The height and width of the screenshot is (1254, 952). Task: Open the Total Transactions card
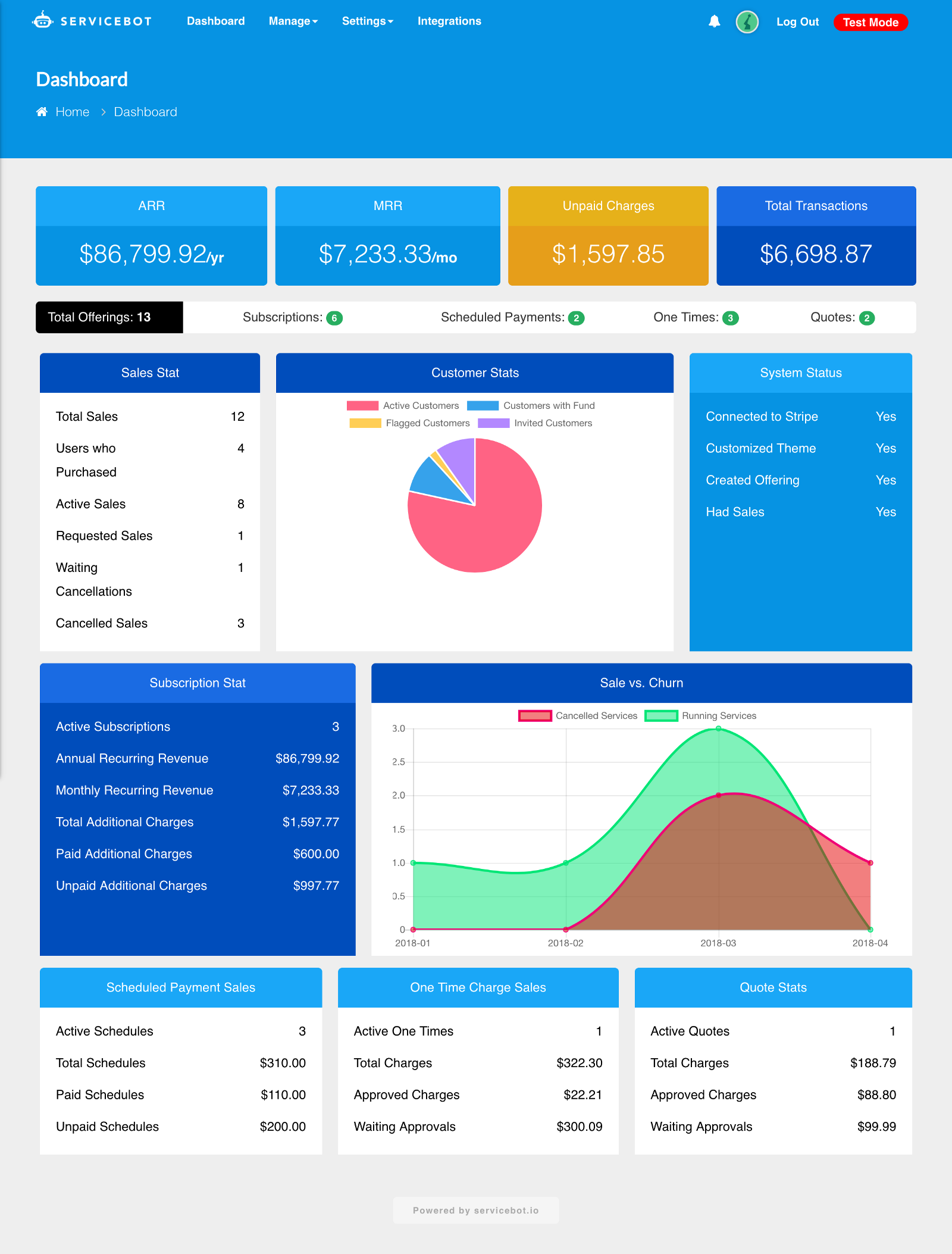[x=816, y=236]
